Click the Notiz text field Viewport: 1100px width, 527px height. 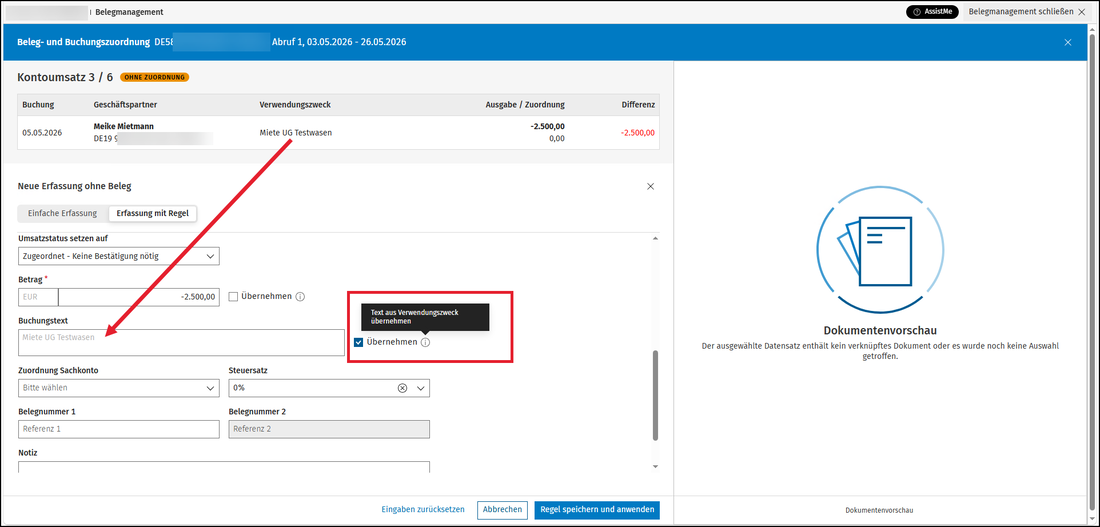point(224,467)
